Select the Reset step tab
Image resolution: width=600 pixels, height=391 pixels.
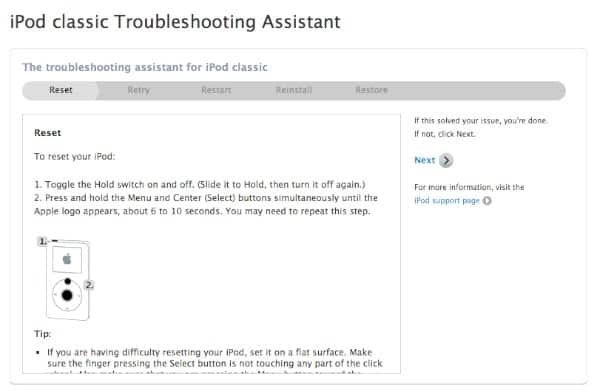(x=60, y=90)
